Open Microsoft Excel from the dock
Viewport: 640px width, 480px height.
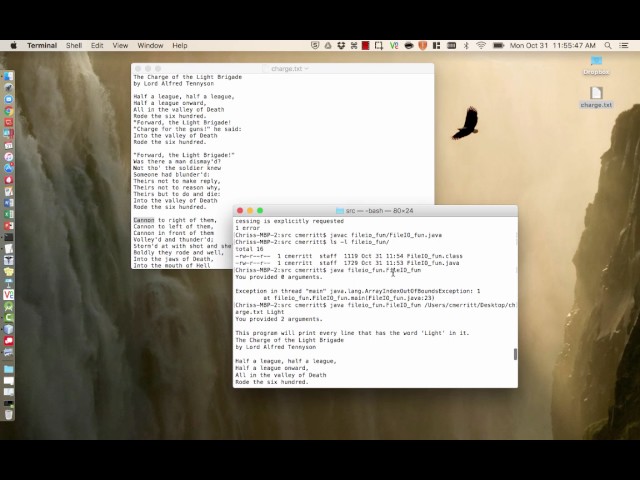tap(9, 214)
